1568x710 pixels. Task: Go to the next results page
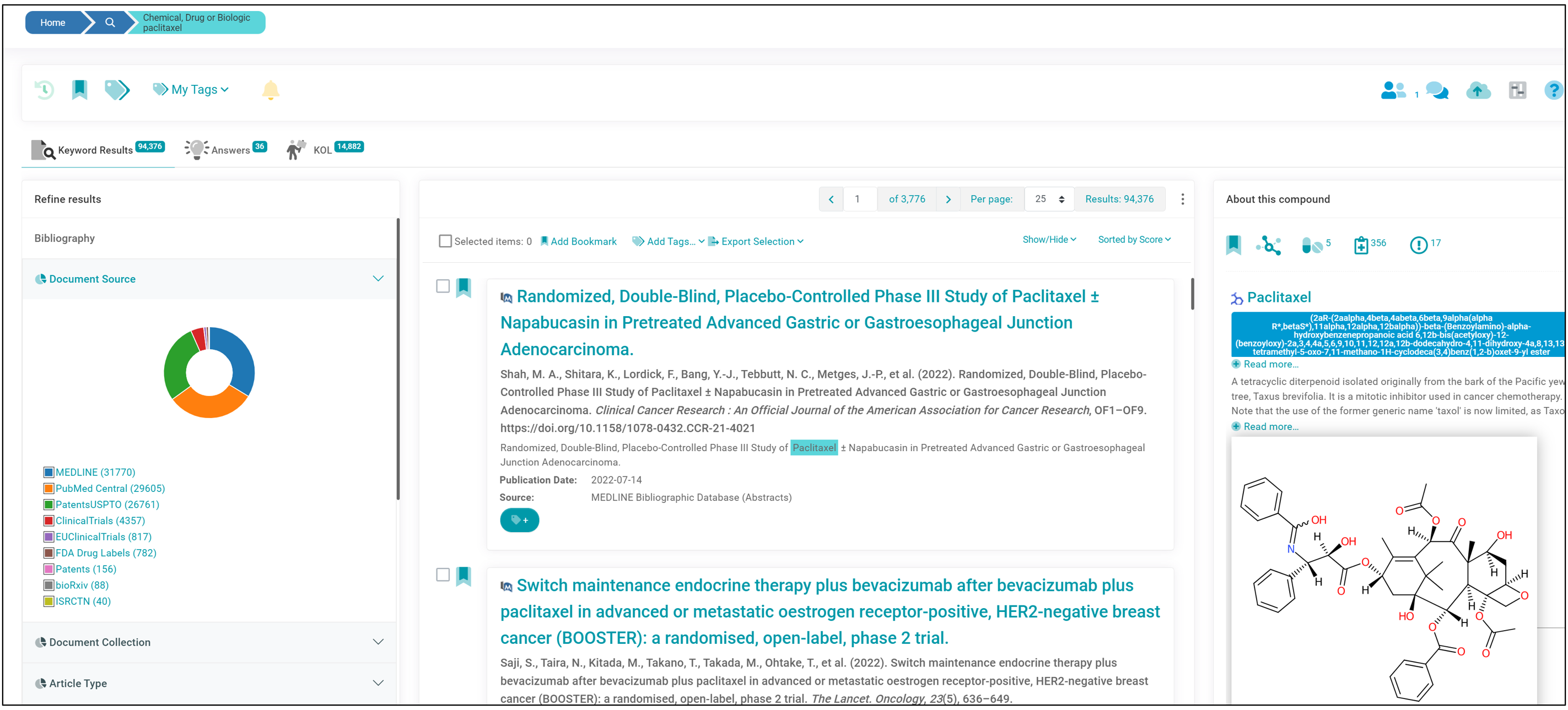pos(948,199)
